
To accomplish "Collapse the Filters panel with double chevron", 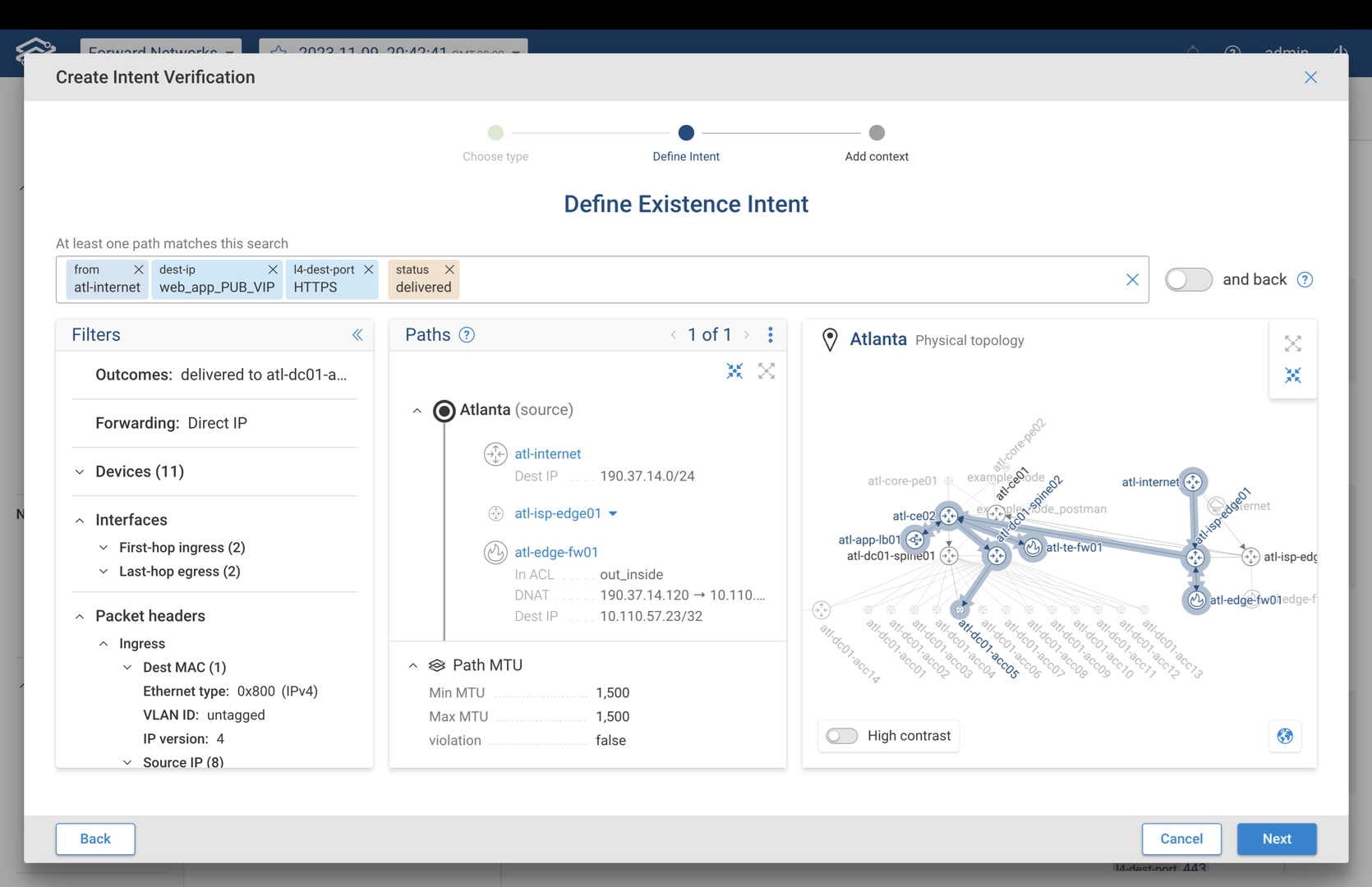I will [357, 335].
